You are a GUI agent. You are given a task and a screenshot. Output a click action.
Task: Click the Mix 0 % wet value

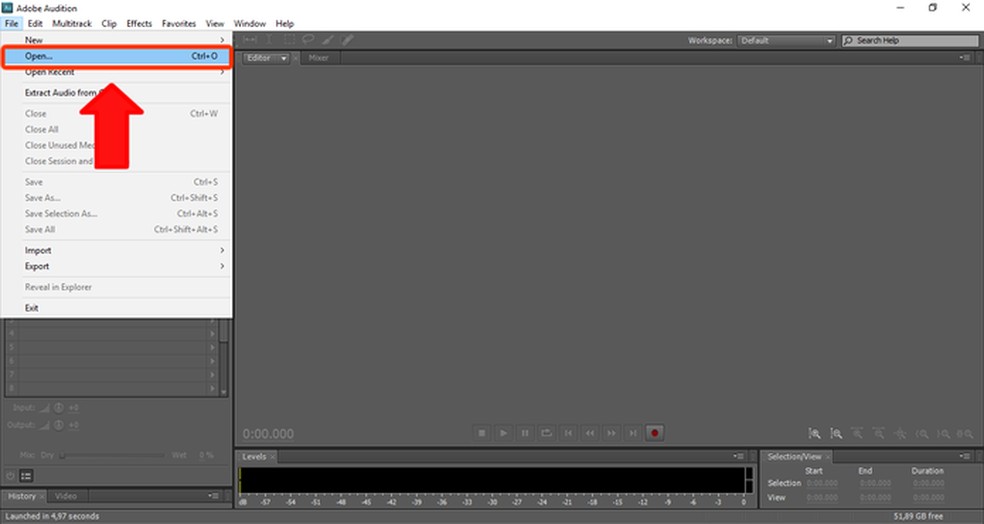tap(206, 455)
